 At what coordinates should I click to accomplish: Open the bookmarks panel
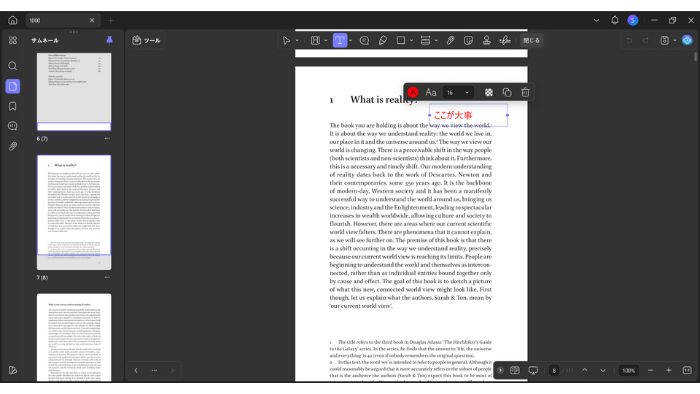[x=12, y=106]
